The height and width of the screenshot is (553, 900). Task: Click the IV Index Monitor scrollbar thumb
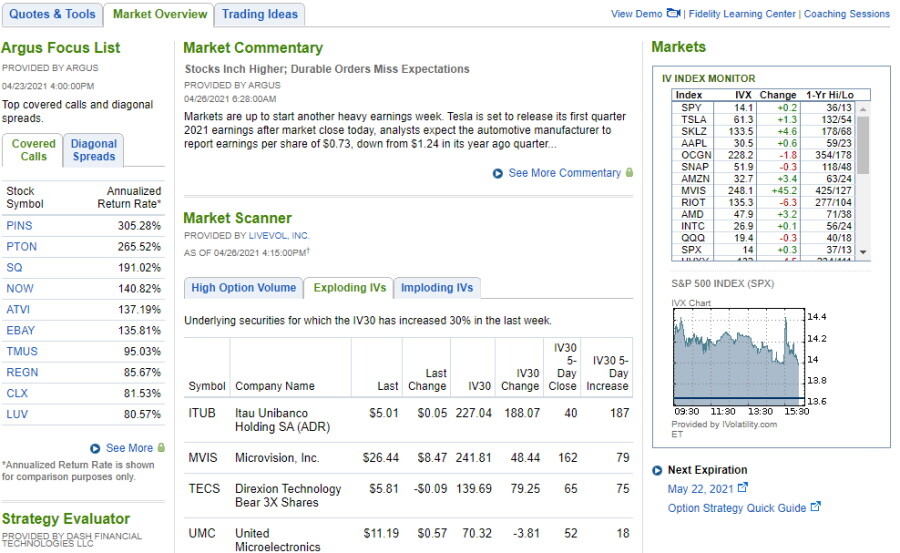pyautogui.click(x=863, y=145)
